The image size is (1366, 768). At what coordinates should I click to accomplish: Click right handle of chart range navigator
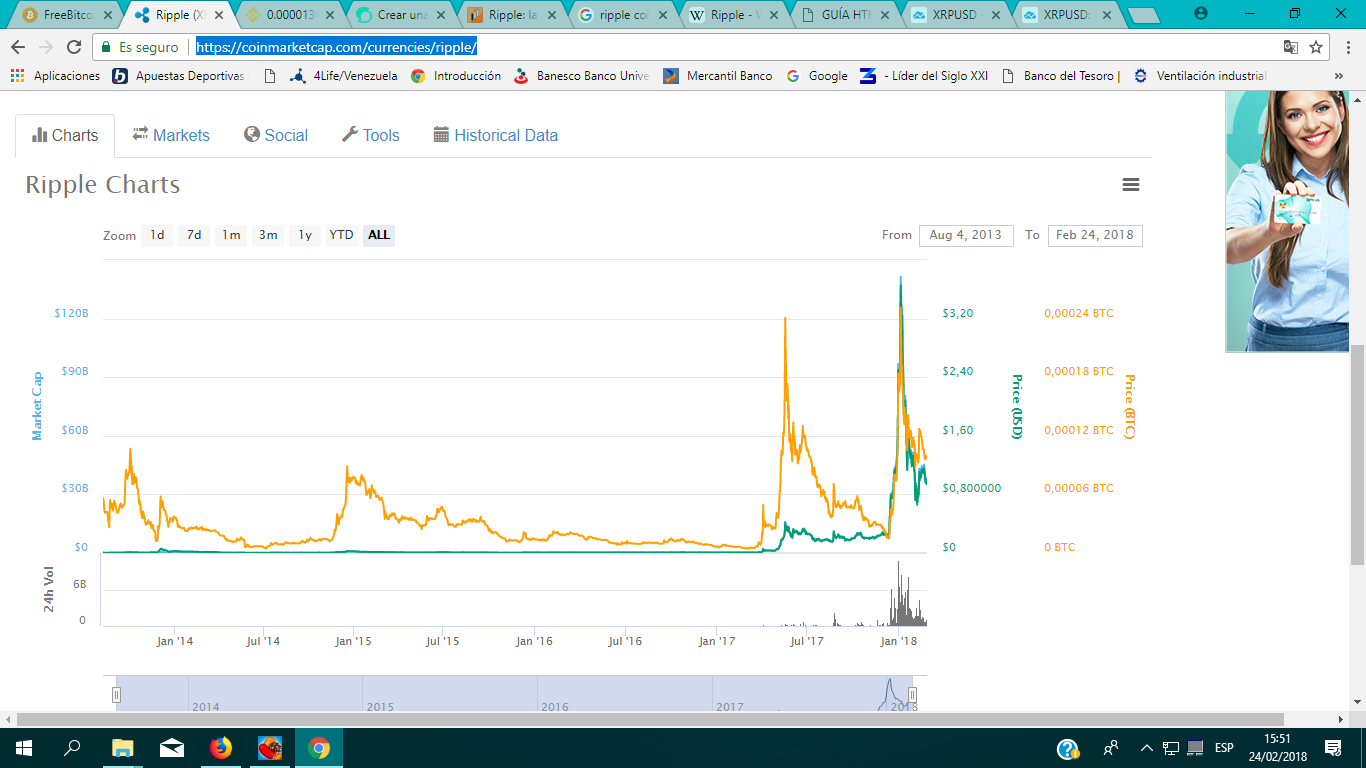[x=912, y=695]
